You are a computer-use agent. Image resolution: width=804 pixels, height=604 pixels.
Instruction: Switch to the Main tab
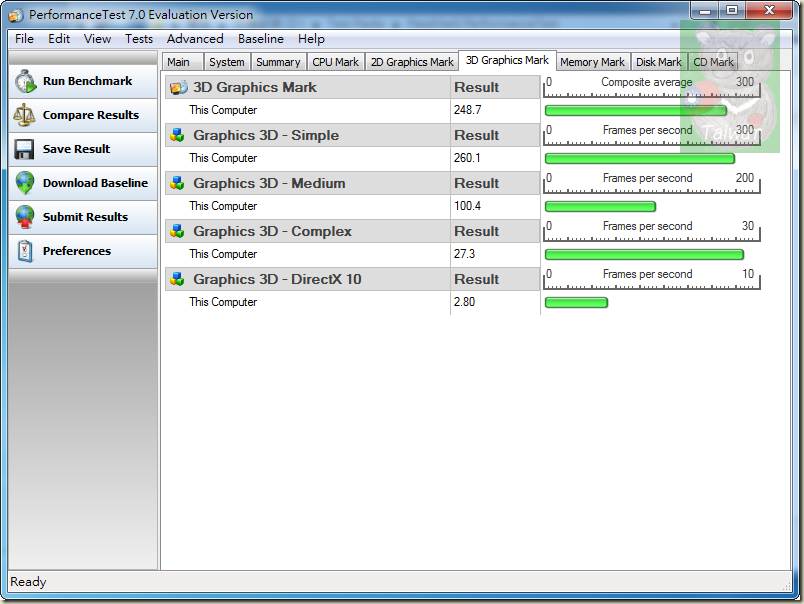pos(183,62)
